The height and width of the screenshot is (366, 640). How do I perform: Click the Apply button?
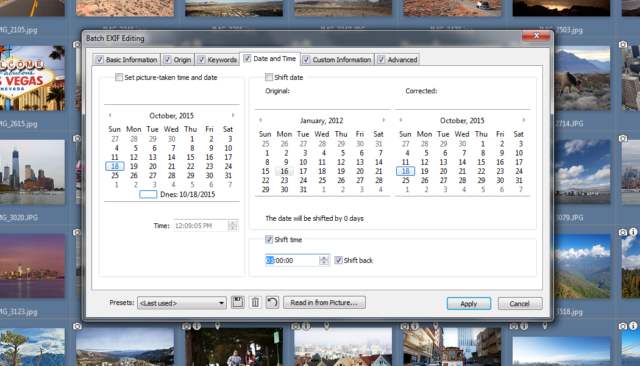tap(469, 304)
